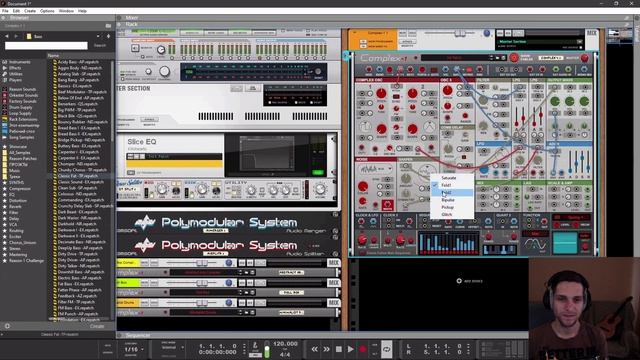Select Bridge Pickup -ND.repatch file
640x360 pixels.
[x=81, y=140]
